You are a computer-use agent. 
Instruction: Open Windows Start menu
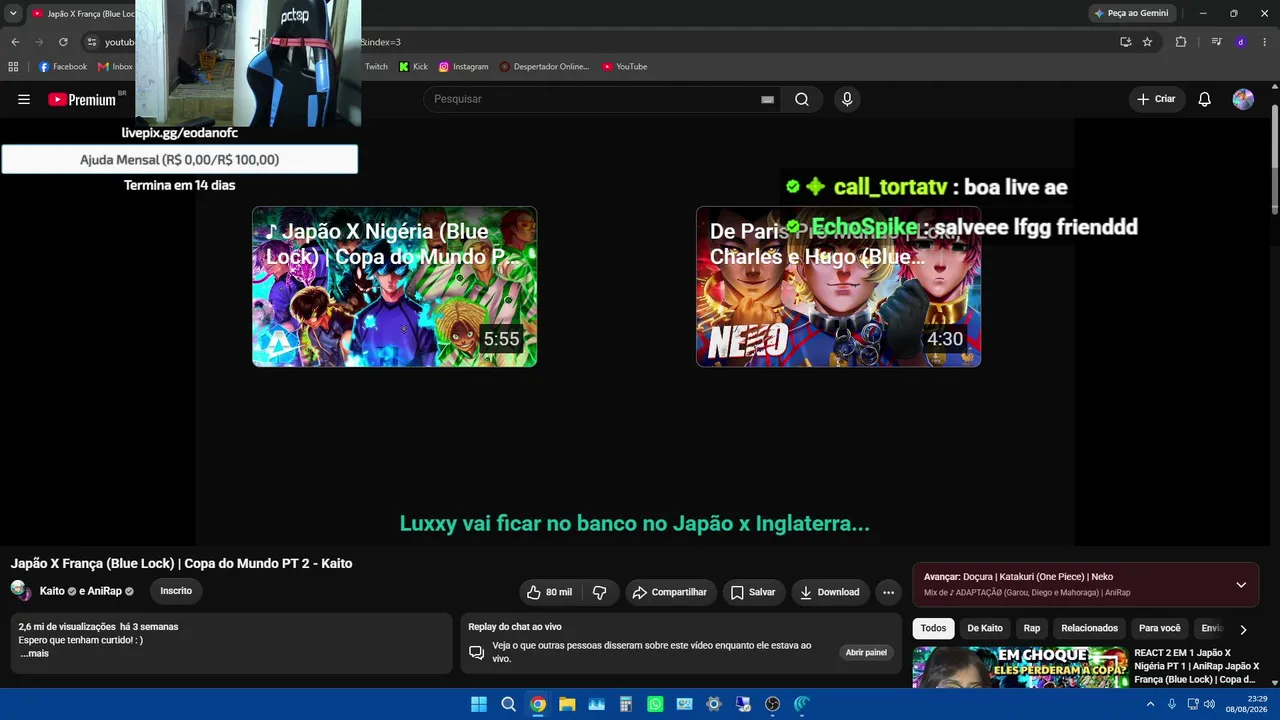click(479, 704)
